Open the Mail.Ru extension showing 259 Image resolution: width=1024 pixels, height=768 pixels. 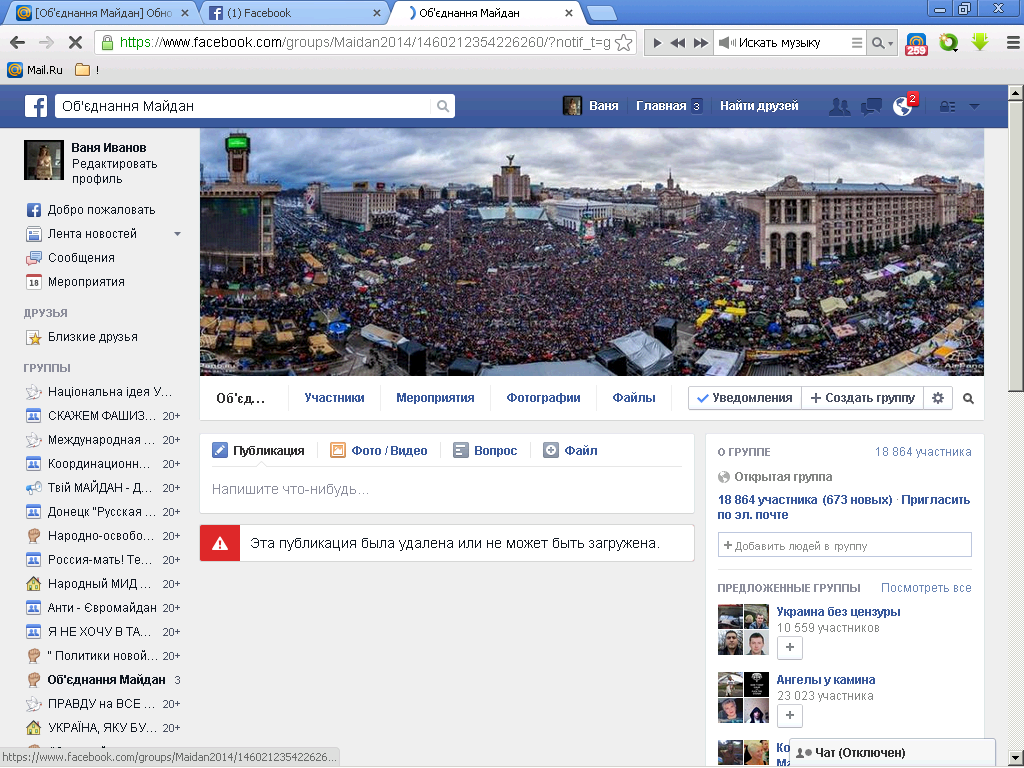[x=916, y=44]
